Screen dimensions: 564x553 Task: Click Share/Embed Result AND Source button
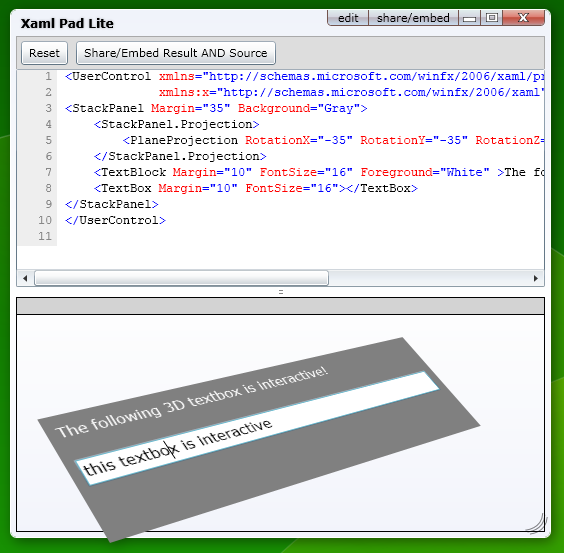pyautogui.click(x=176, y=53)
